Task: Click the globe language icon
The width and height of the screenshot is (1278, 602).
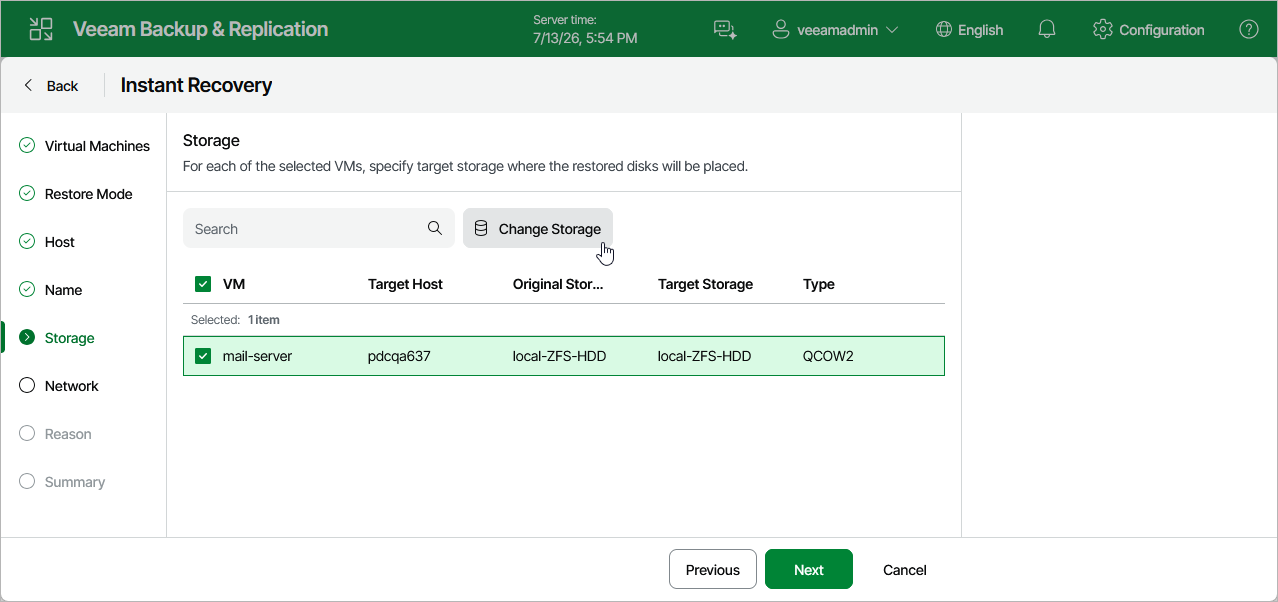Action: click(943, 30)
